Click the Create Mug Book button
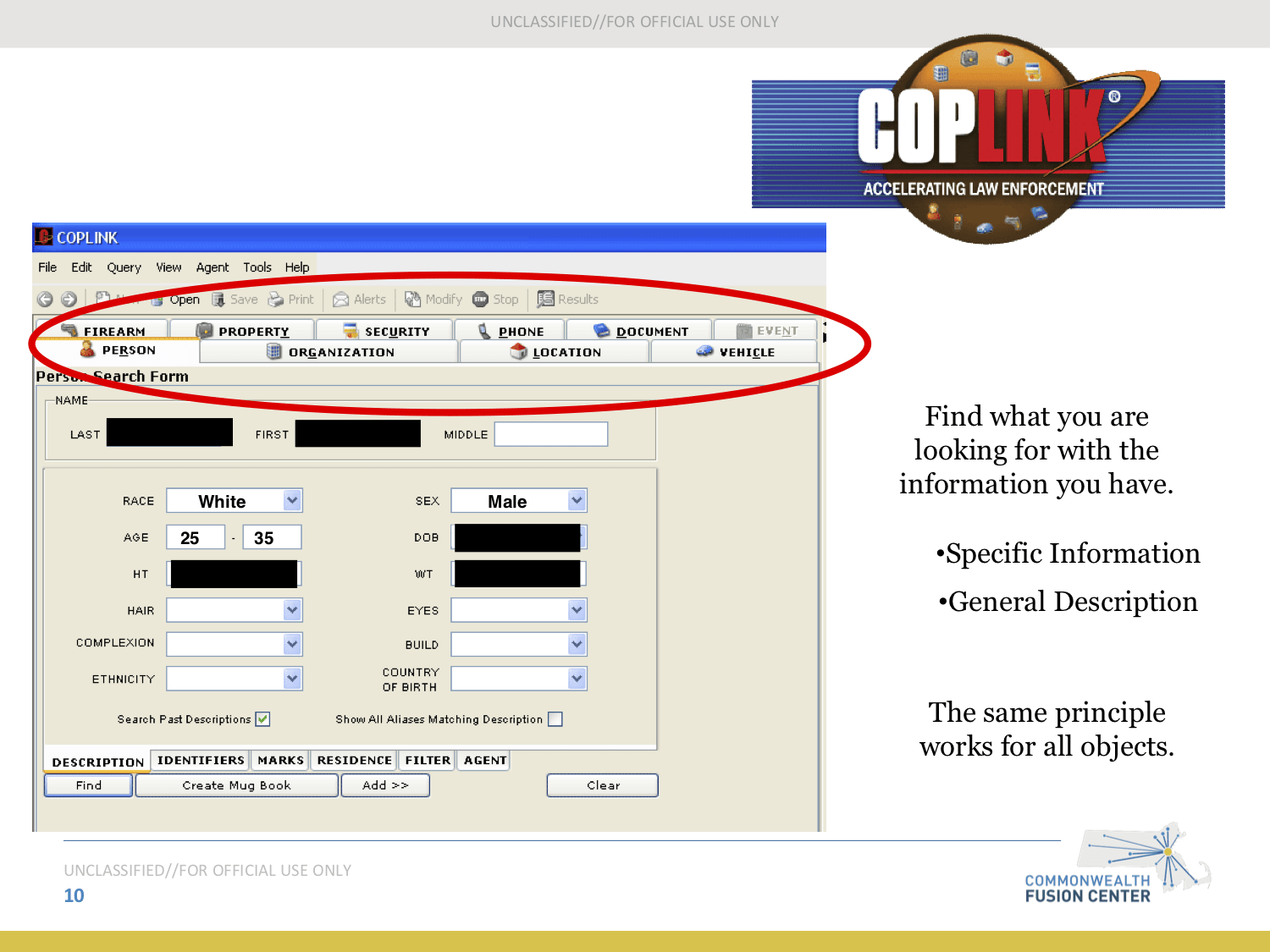Viewport: 1270px width, 952px height. click(x=236, y=785)
